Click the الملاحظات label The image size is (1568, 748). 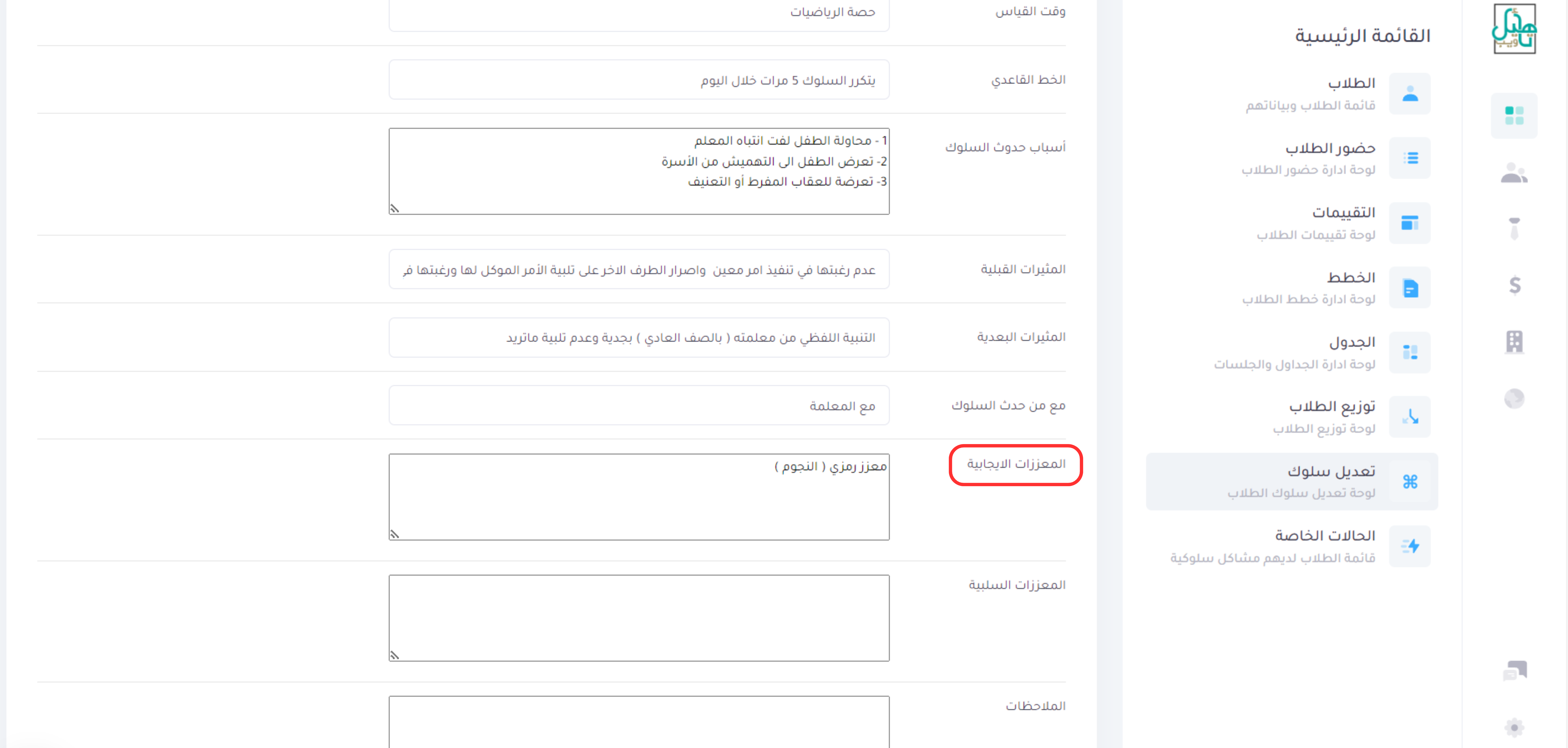tap(1035, 706)
